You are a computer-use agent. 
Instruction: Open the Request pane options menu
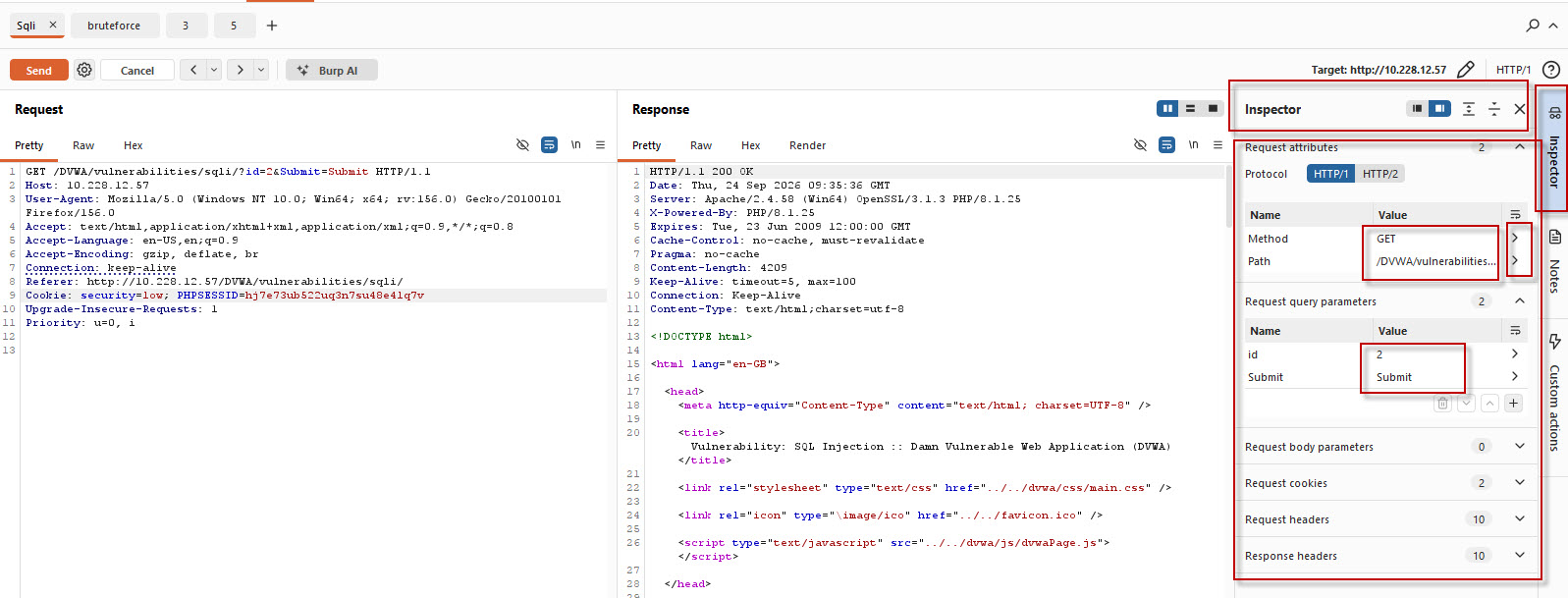[x=600, y=144]
